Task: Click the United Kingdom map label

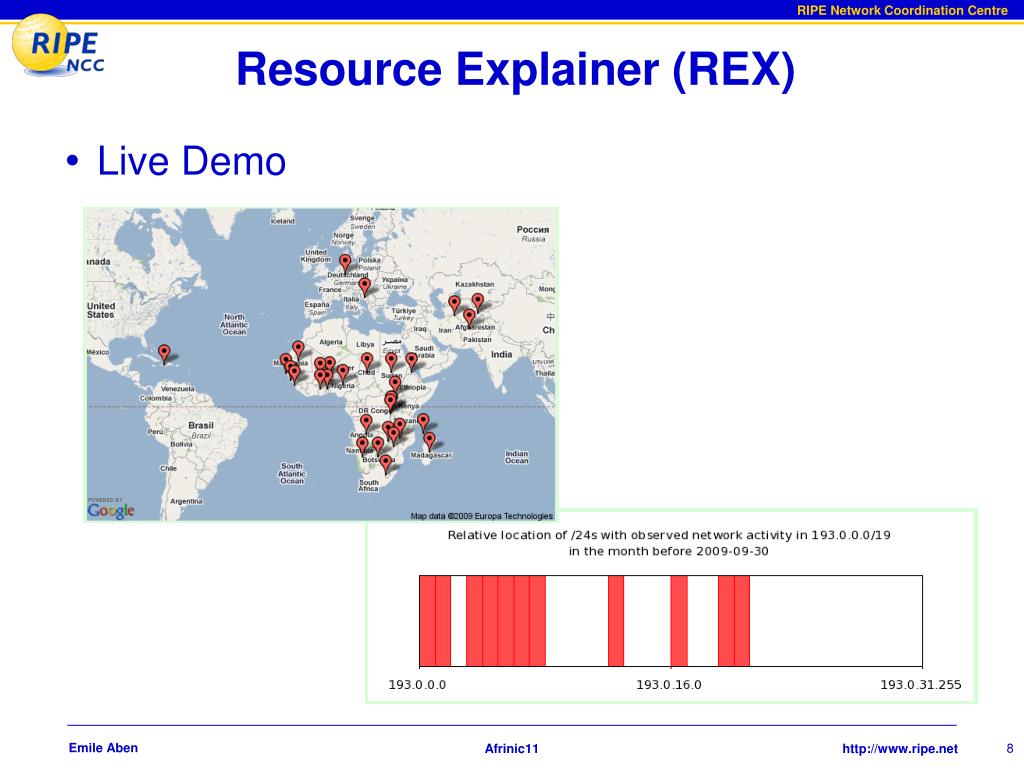Action: click(x=316, y=255)
